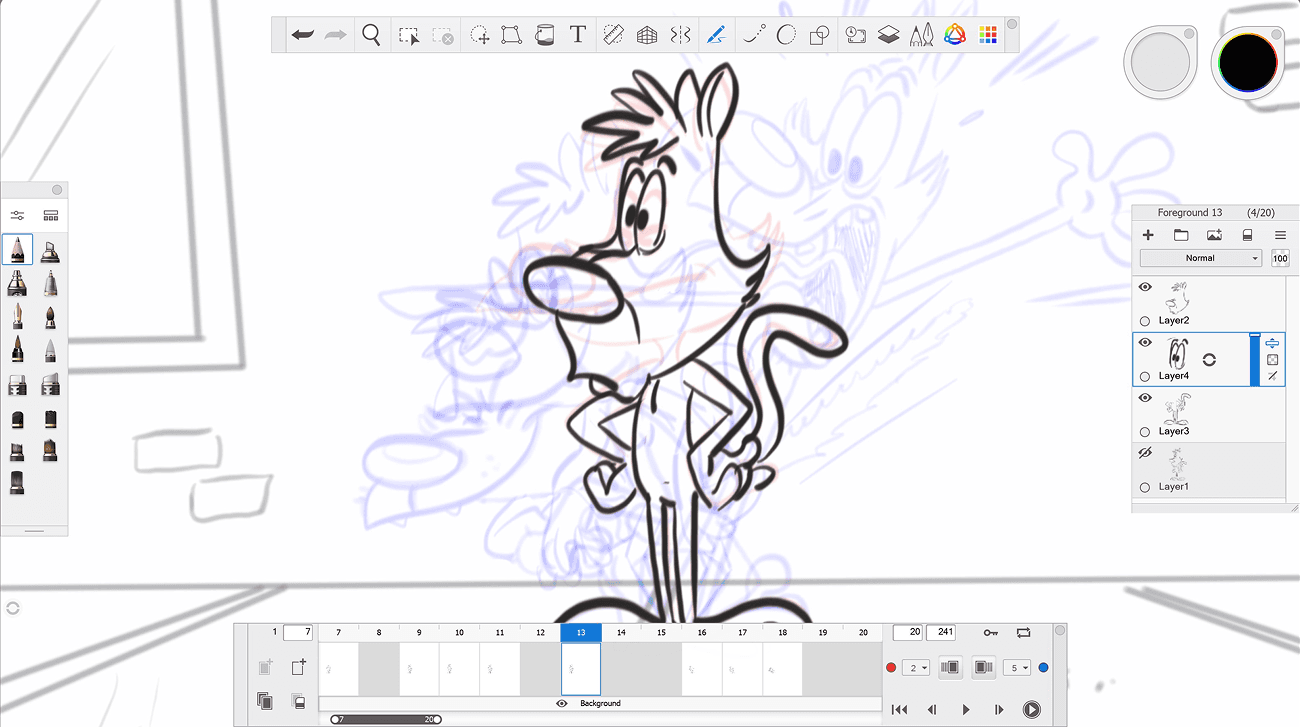1300x727 pixels.
Task: Show the hidden Layer1
Action: click(x=1146, y=453)
